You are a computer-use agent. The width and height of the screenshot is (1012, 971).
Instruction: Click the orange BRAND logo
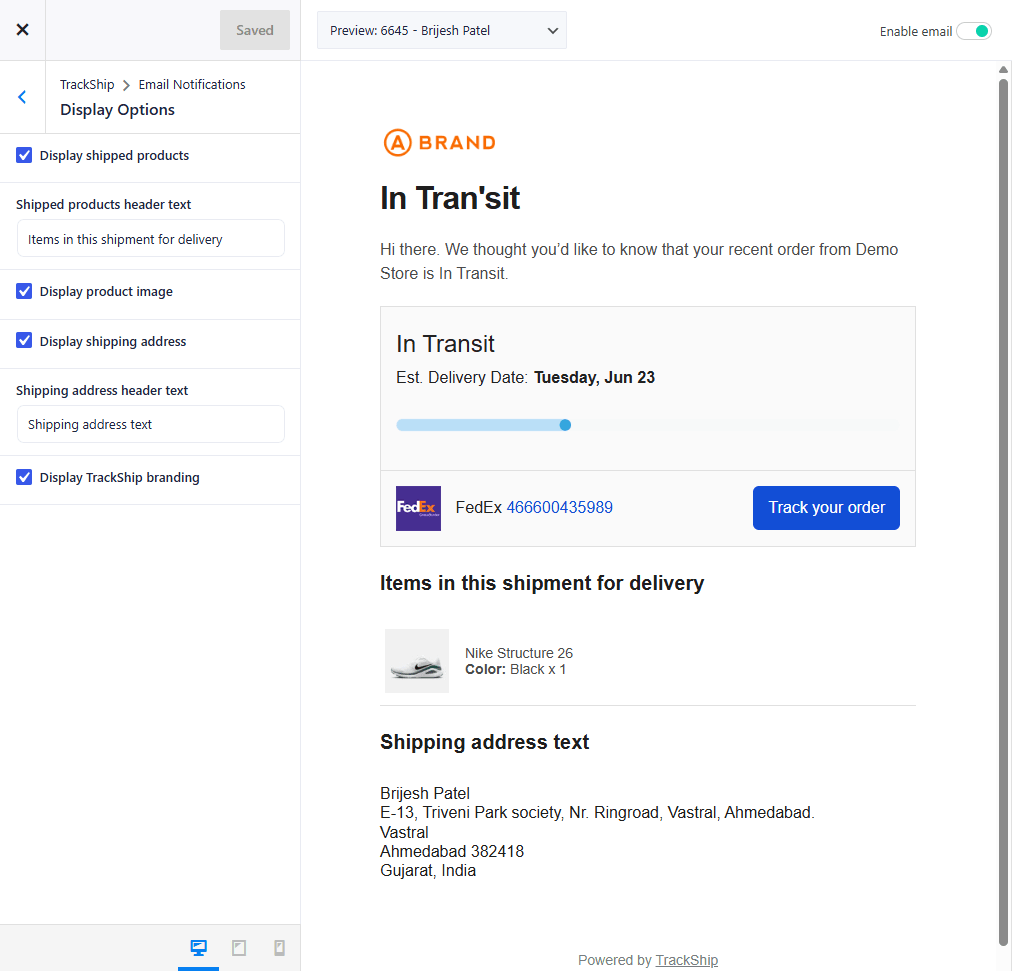click(440, 143)
